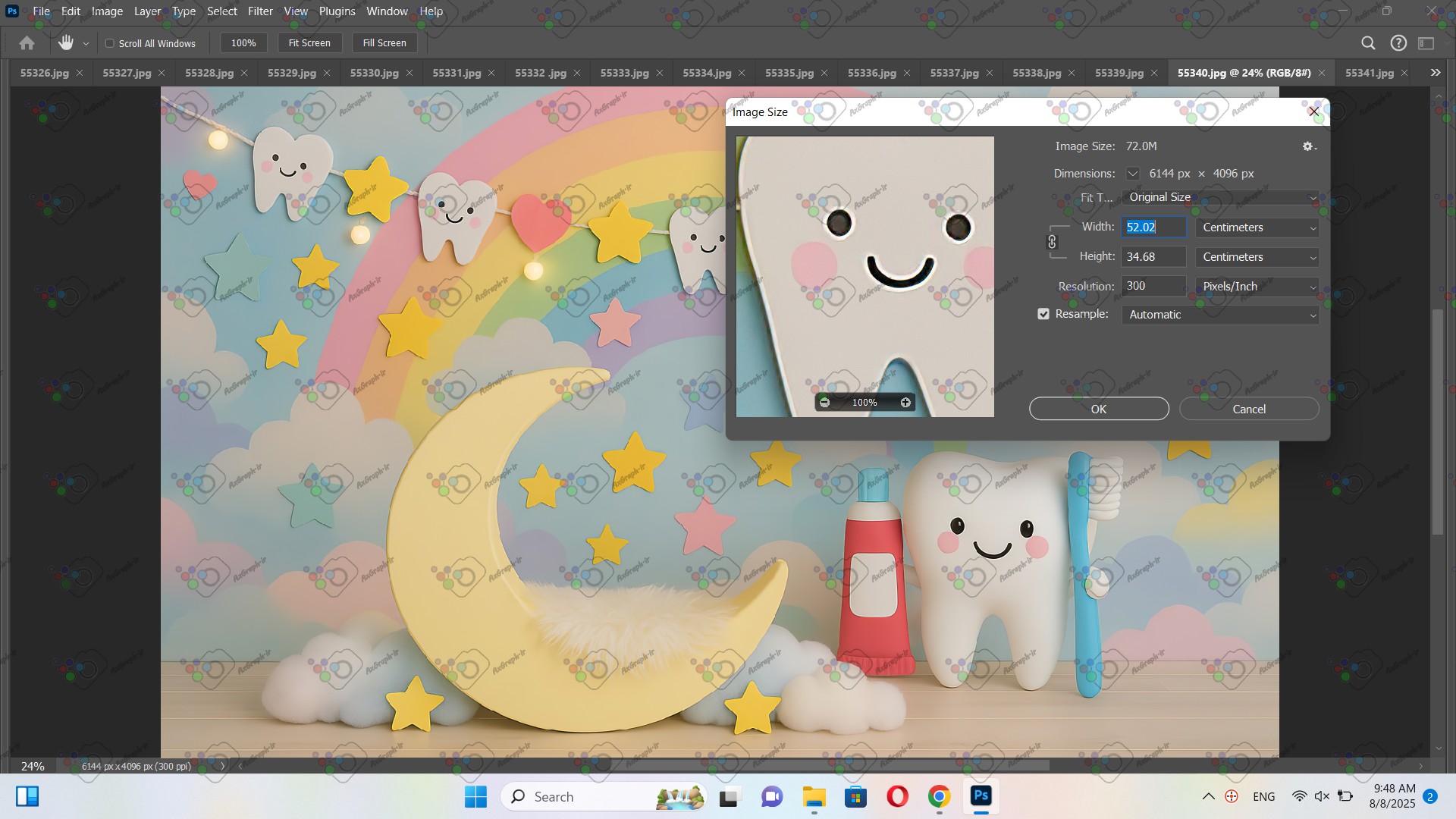Viewport: 1456px width, 819px height.
Task: Zoom in the Image Size preview
Action: tap(905, 403)
